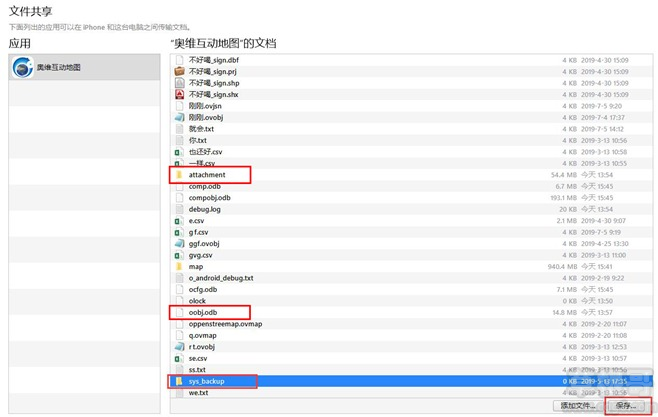658x417 pixels.
Task: Click the attachment folder icon
Action: coord(179,174)
